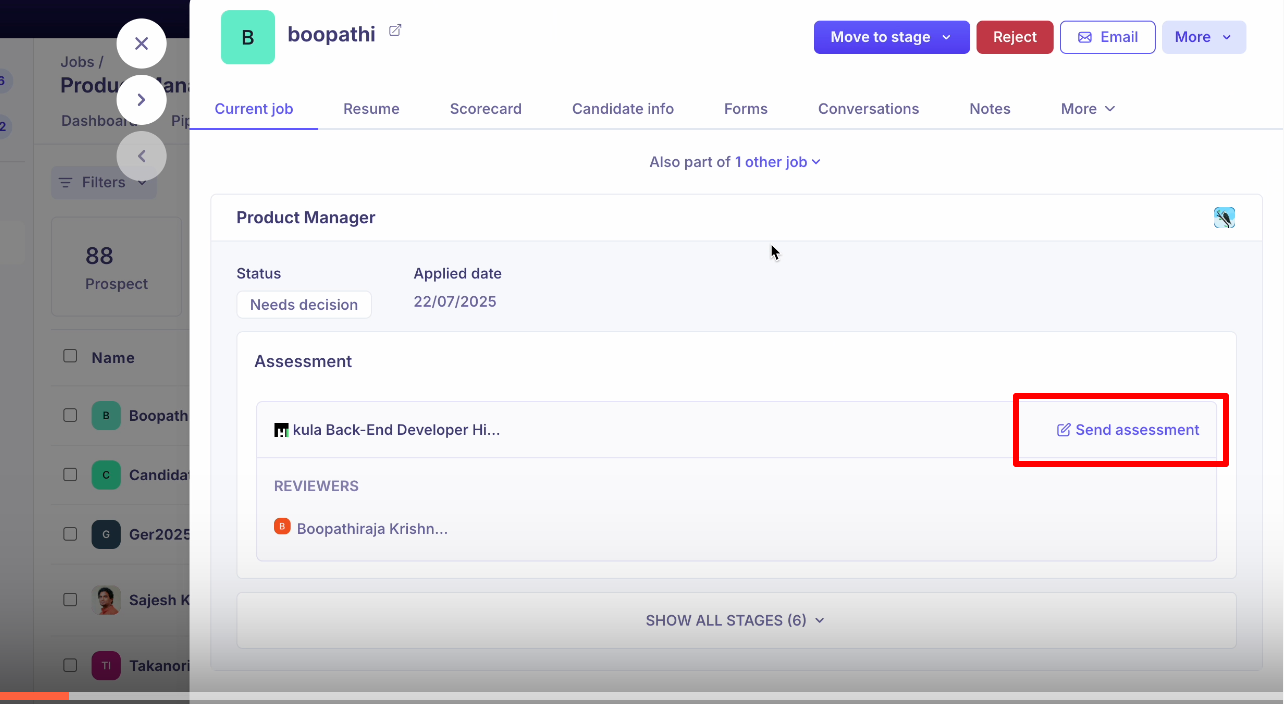Click Candidate row avatar in background list
This screenshot has width=1284, height=704.
(x=106, y=475)
